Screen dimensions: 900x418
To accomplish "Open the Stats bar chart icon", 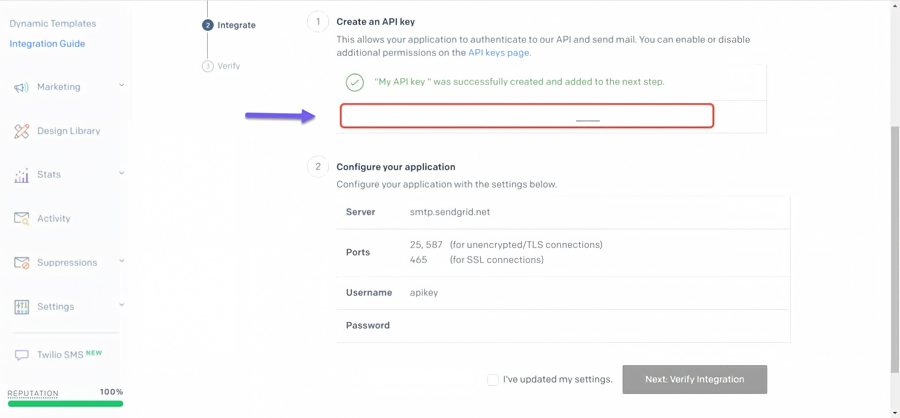I will click(x=21, y=175).
